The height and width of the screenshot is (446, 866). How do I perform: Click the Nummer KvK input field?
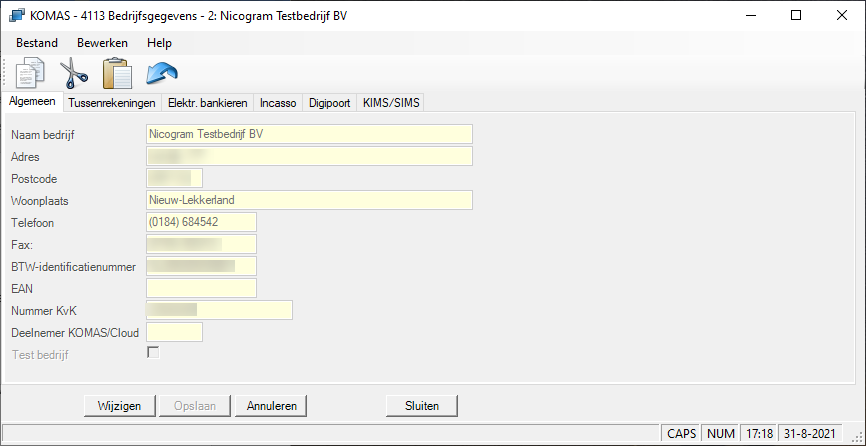pyautogui.click(x=219, y=310)
